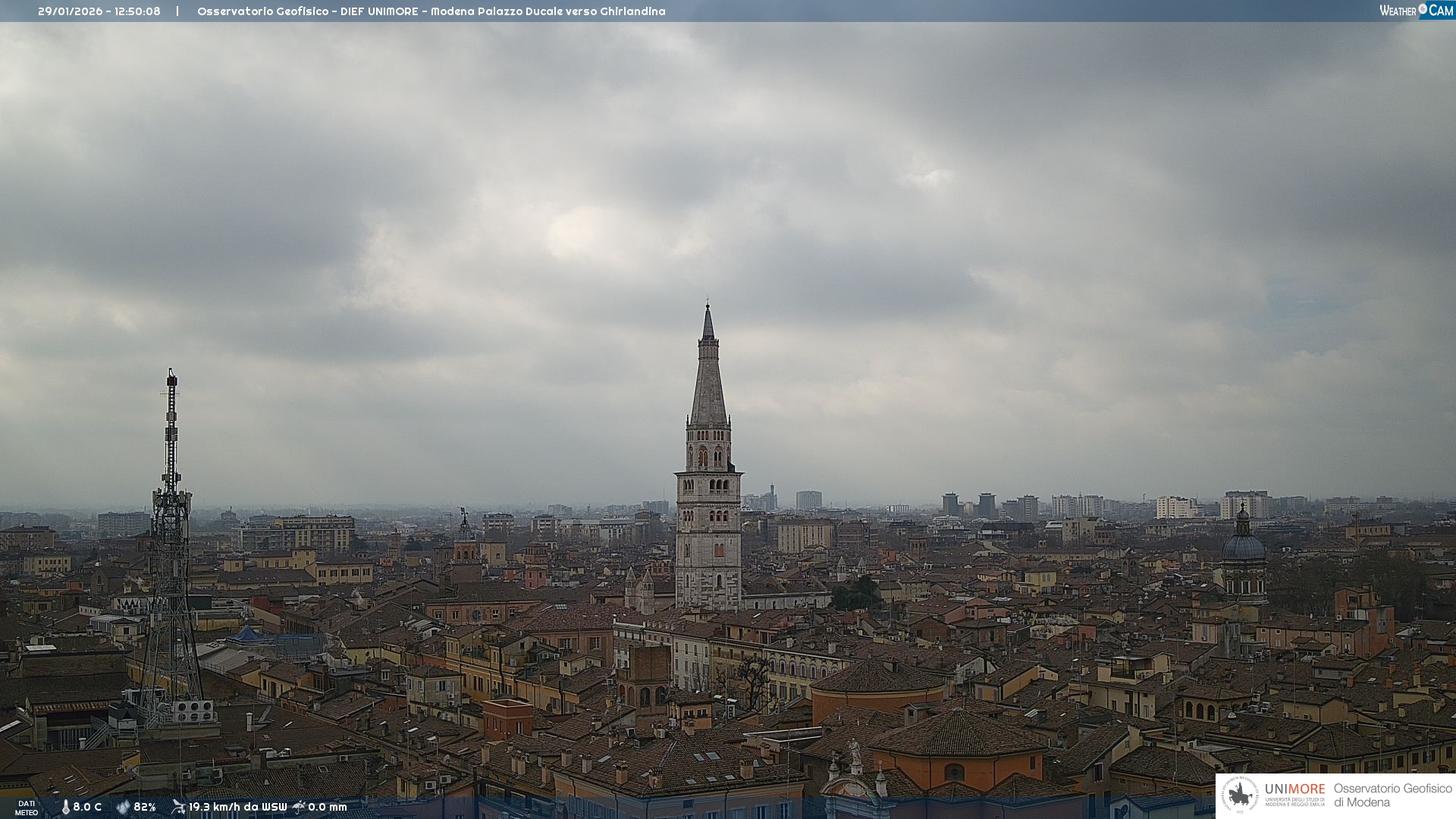Click Osservatorio Geofisico di Modena text
The height and width of the screenshot is (819, 1456).
(1392, 795)
